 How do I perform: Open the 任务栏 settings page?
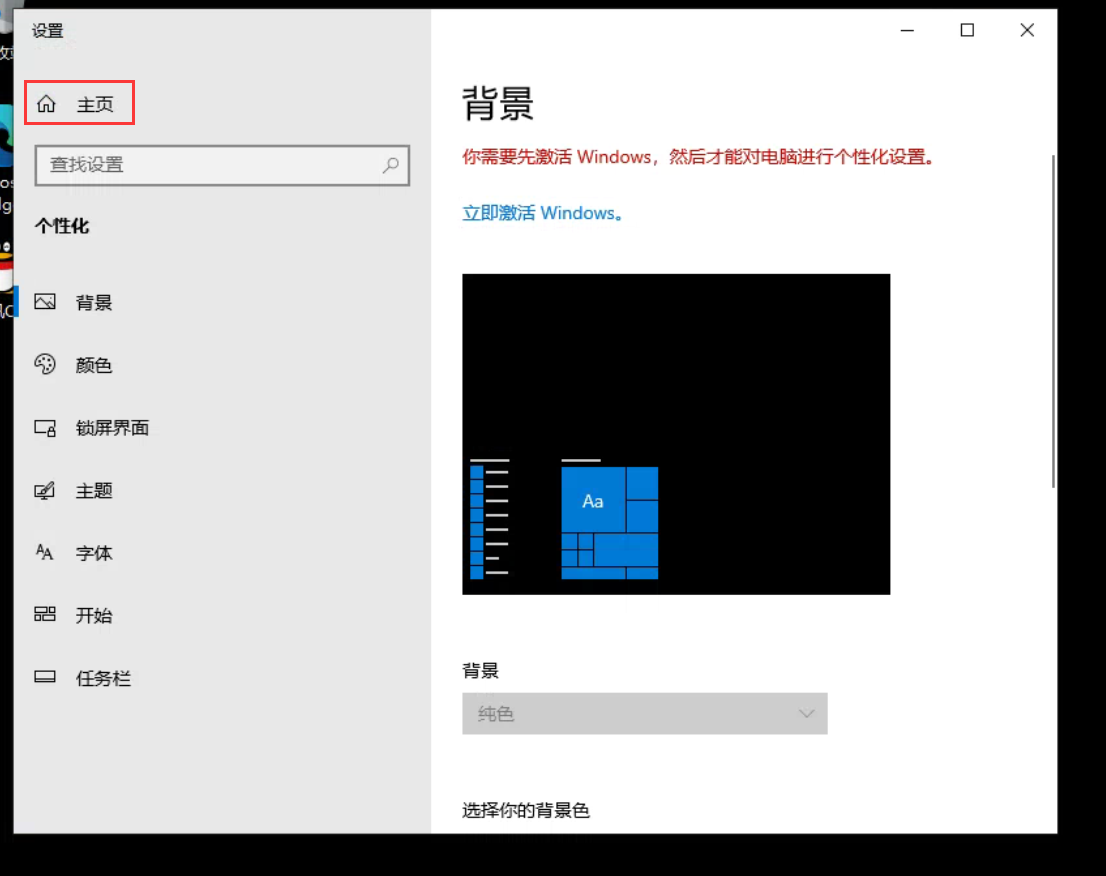[104, 679]
